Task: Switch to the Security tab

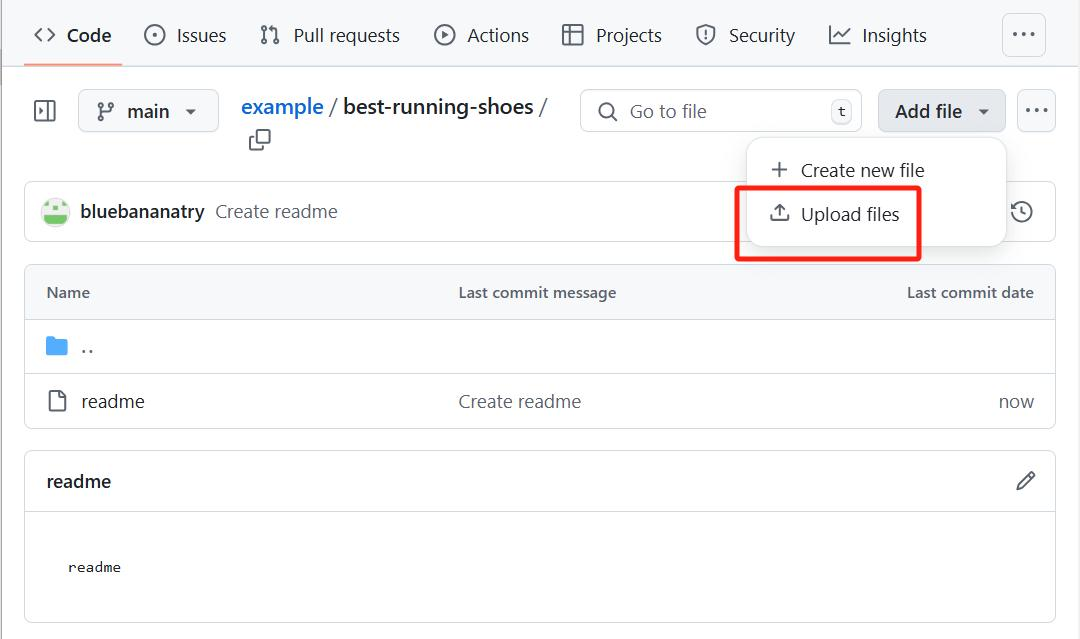Action: pyautogui.click(x=745, y=35)
